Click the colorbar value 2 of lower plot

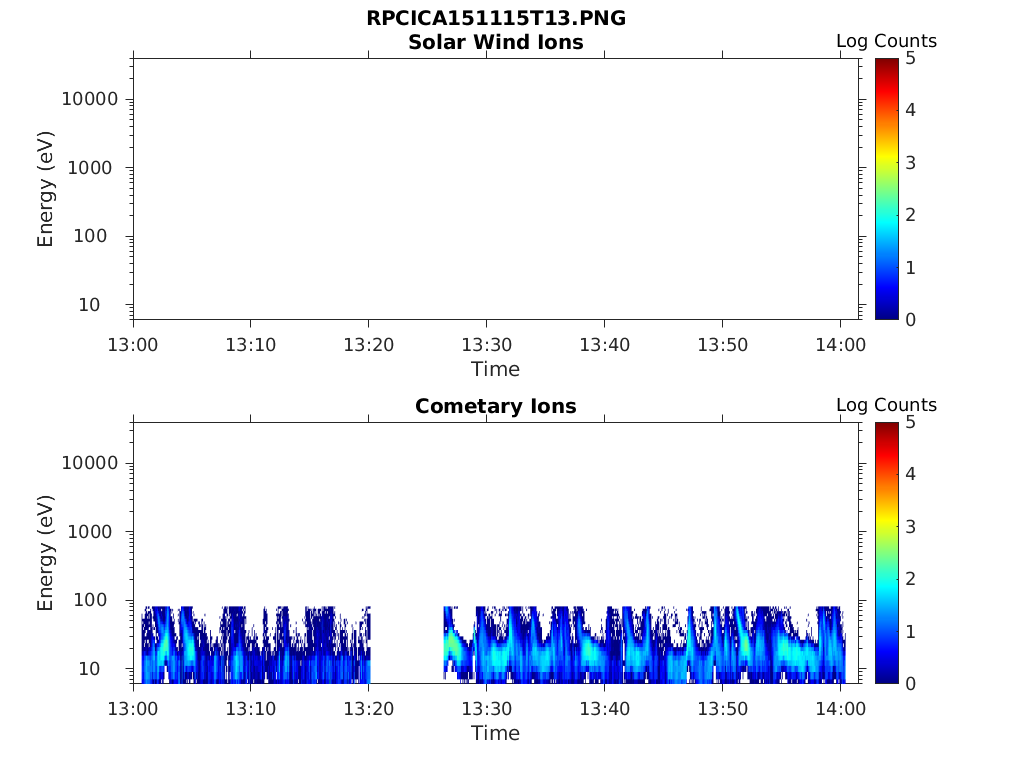coord(910,579)
